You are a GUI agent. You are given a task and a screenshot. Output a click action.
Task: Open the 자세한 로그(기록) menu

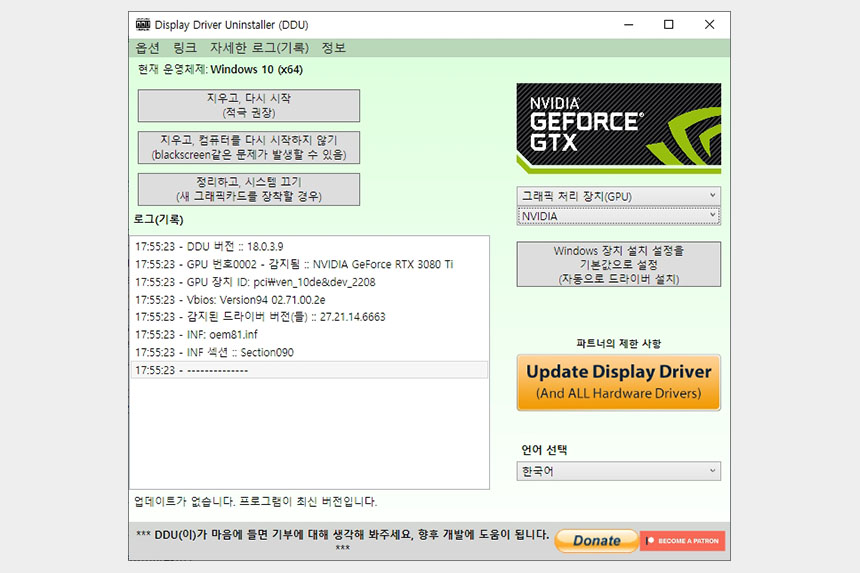[259, 48]
